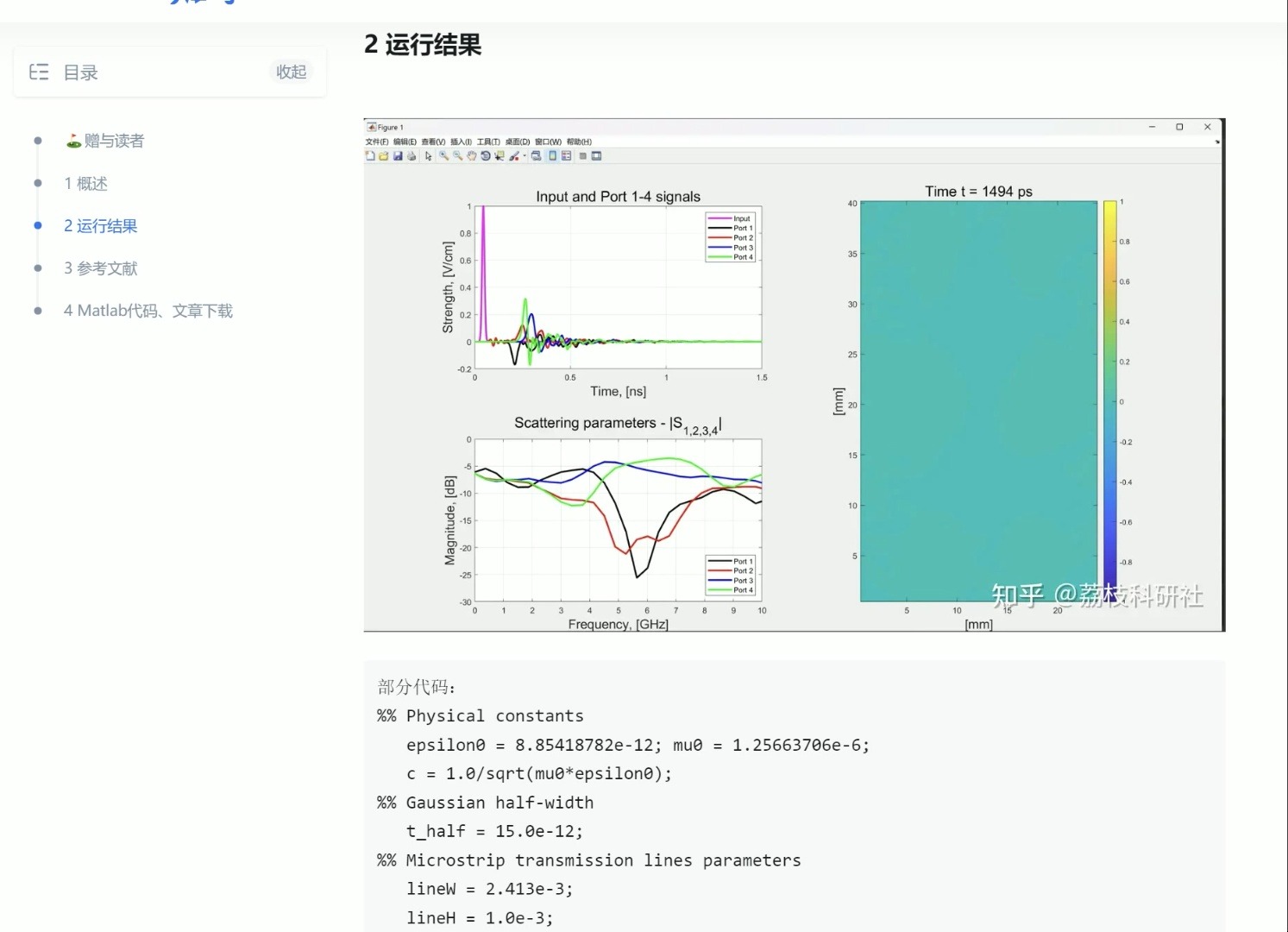The height and width of the screenshot is (932, 1288).
Task: Open the 帮助(H) menu in Figure window
Action: pyautogui.click(x=579, y=142)
